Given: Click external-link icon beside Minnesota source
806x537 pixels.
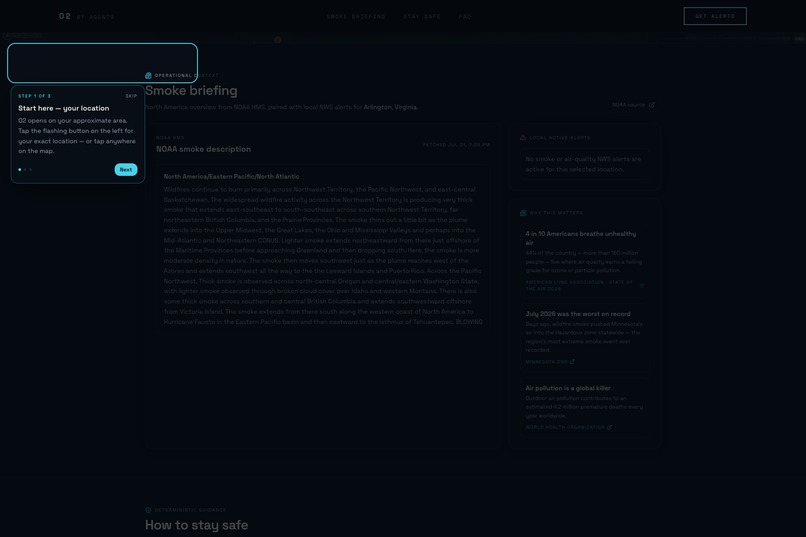Looking at the screenshot, I should [572, 362].
